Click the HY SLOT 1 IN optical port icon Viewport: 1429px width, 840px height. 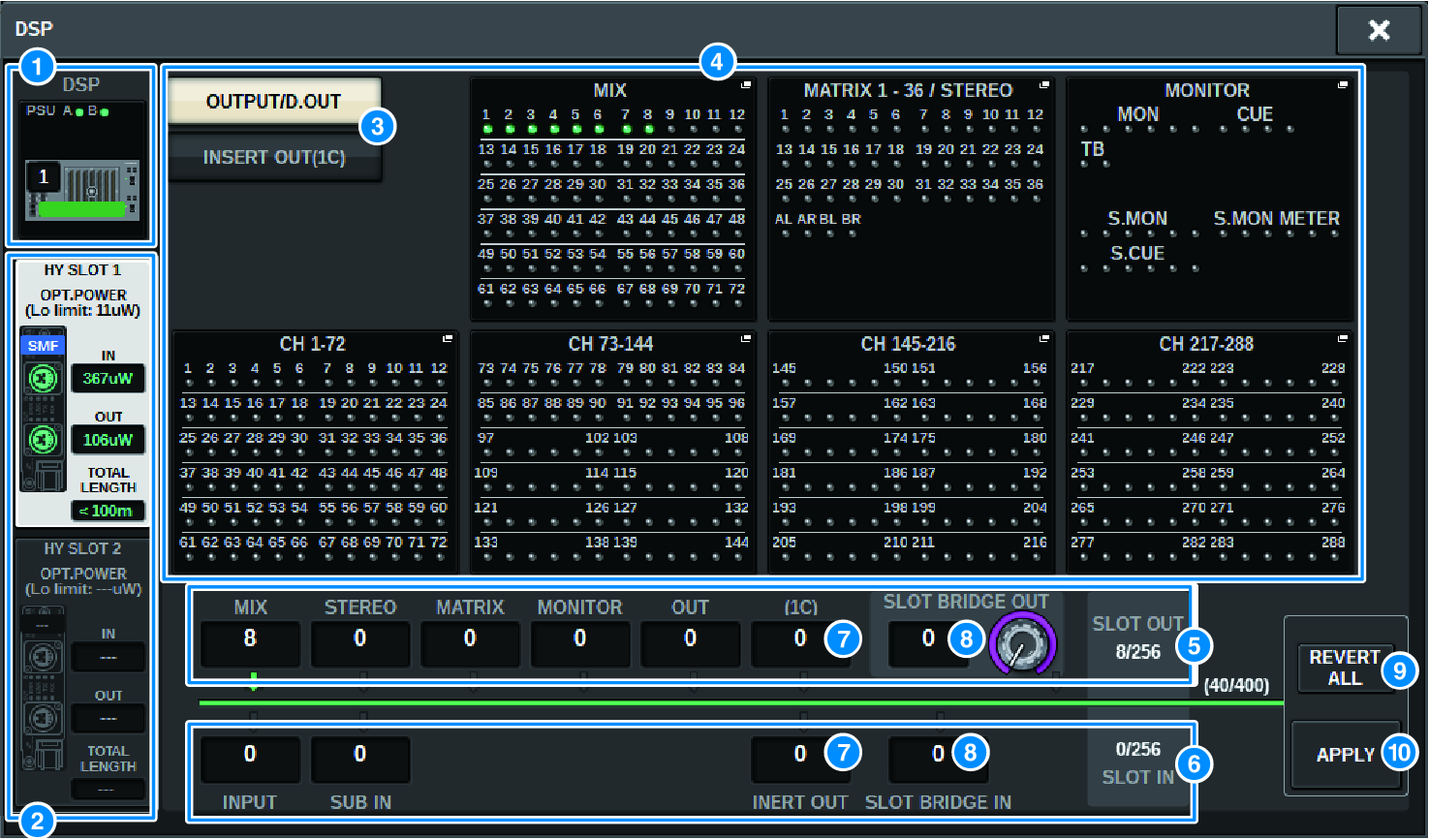(x=43, y=379)
